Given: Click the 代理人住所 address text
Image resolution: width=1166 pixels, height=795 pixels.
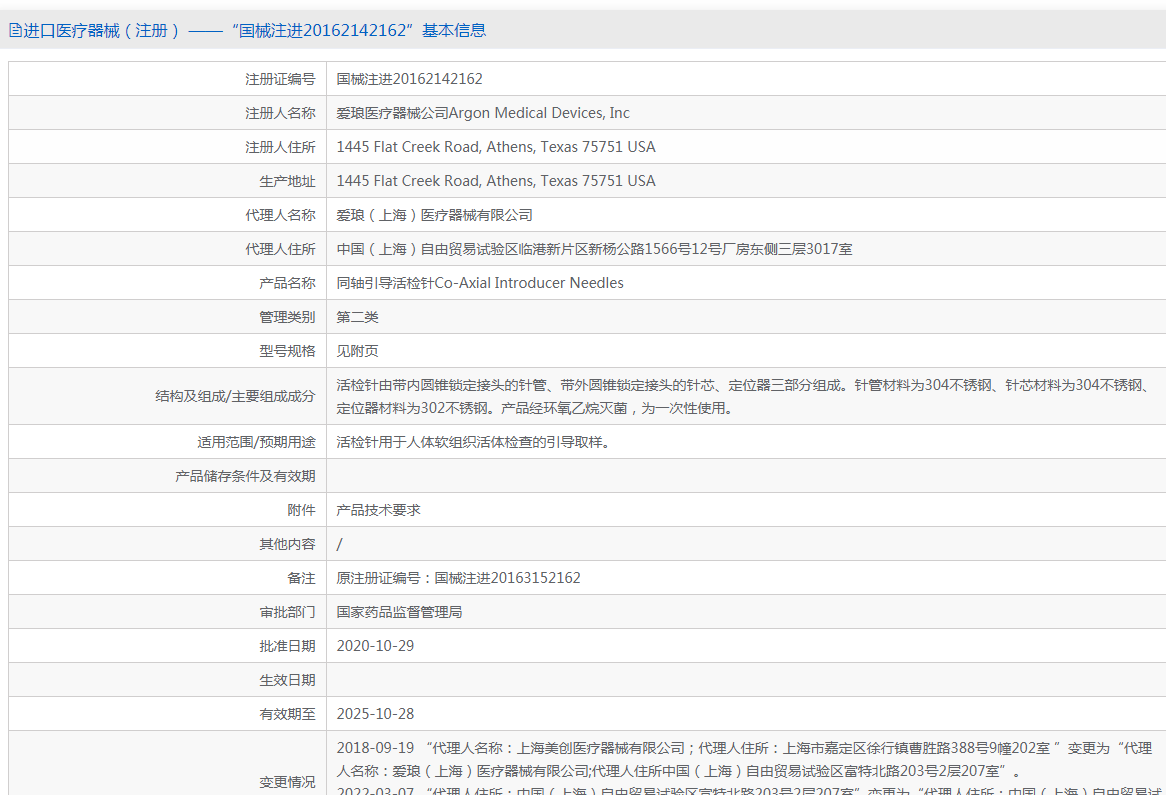Looking at the screenshot, I should [594, 249].
